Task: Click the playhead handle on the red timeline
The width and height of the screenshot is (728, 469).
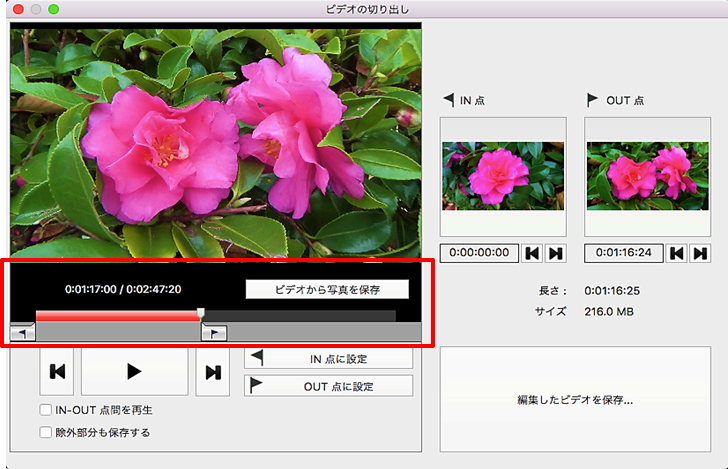Action: pos(201,314)
